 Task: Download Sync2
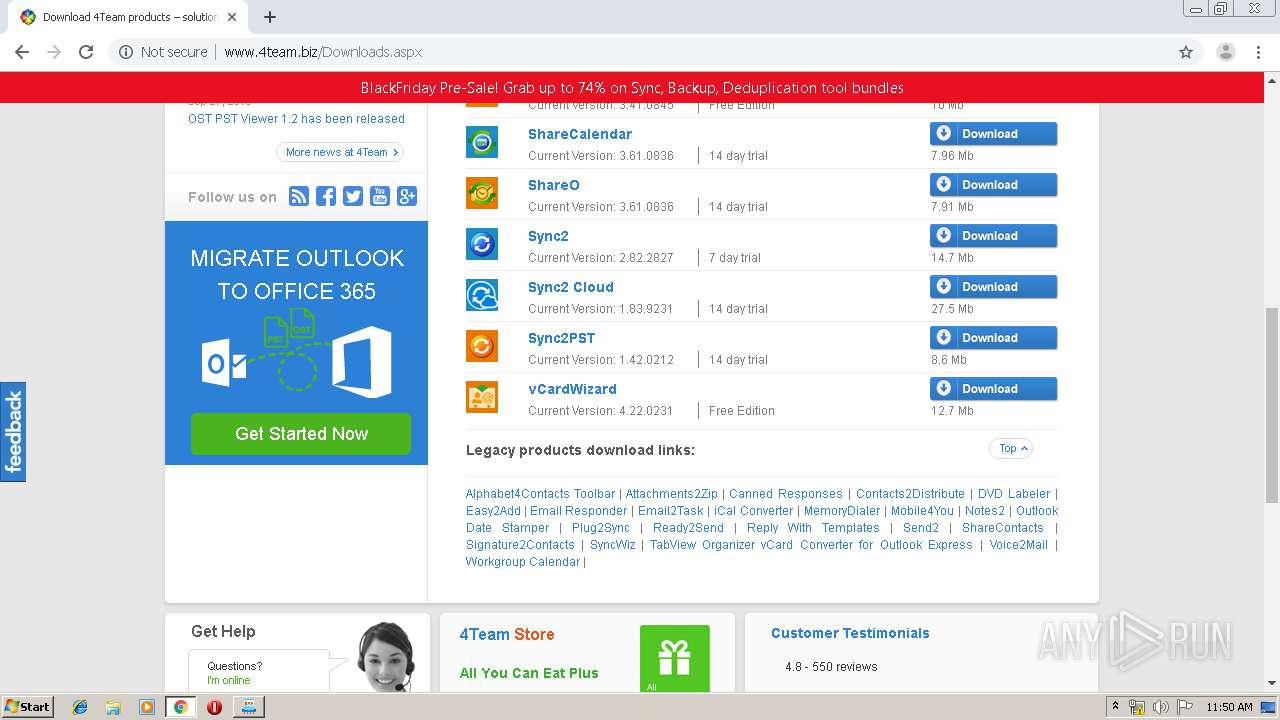coord(993,236)
